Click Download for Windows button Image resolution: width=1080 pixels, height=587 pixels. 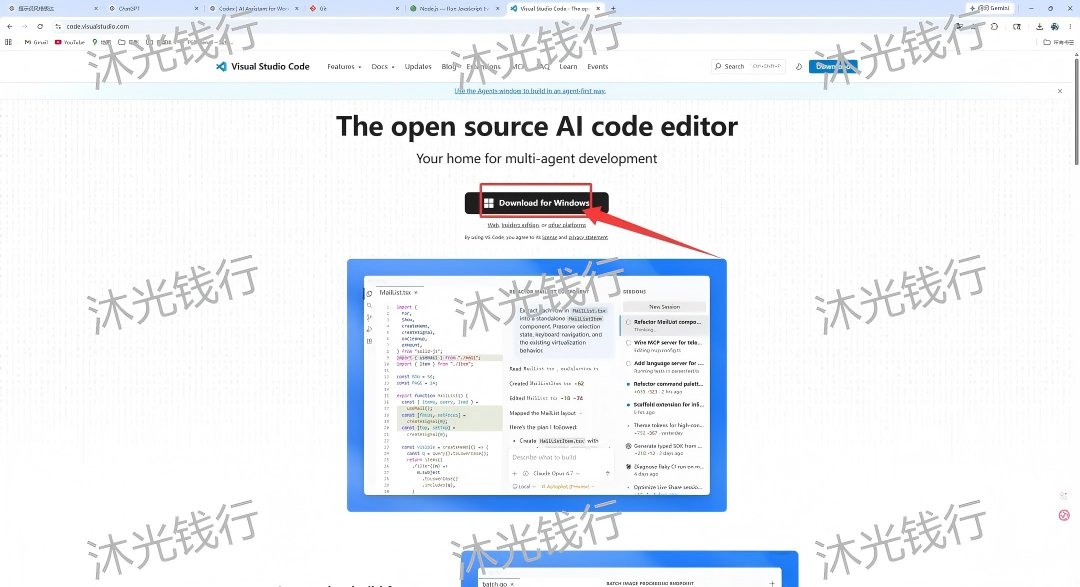(x=537, y=203)
